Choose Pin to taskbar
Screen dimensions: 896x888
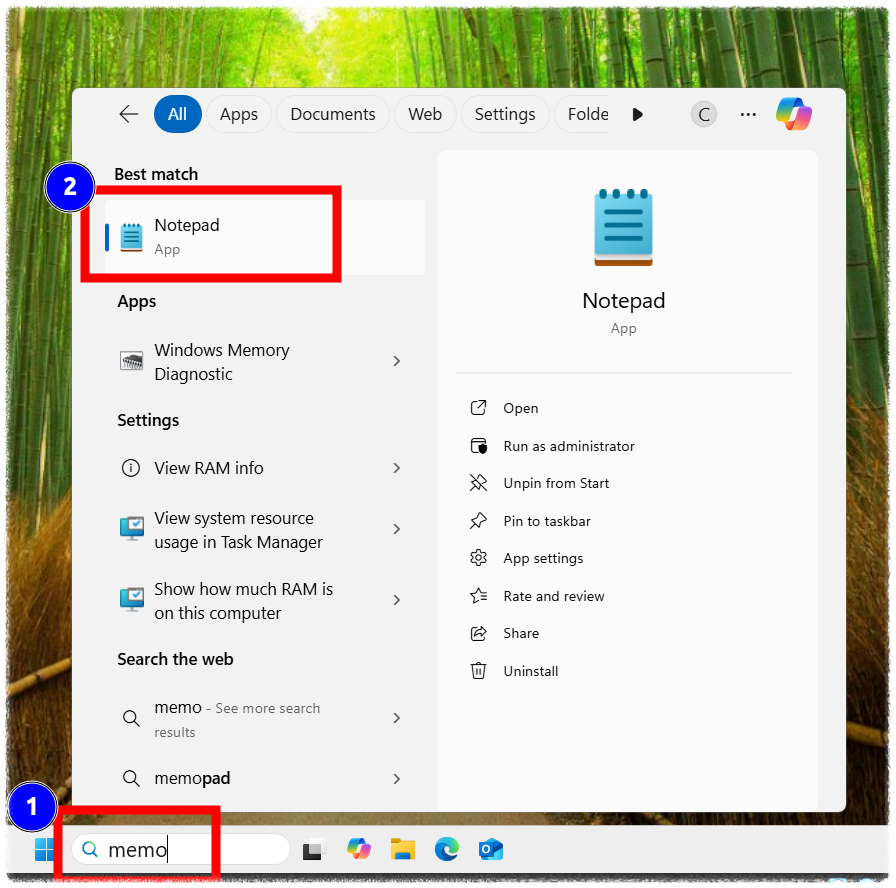(623, 522)
